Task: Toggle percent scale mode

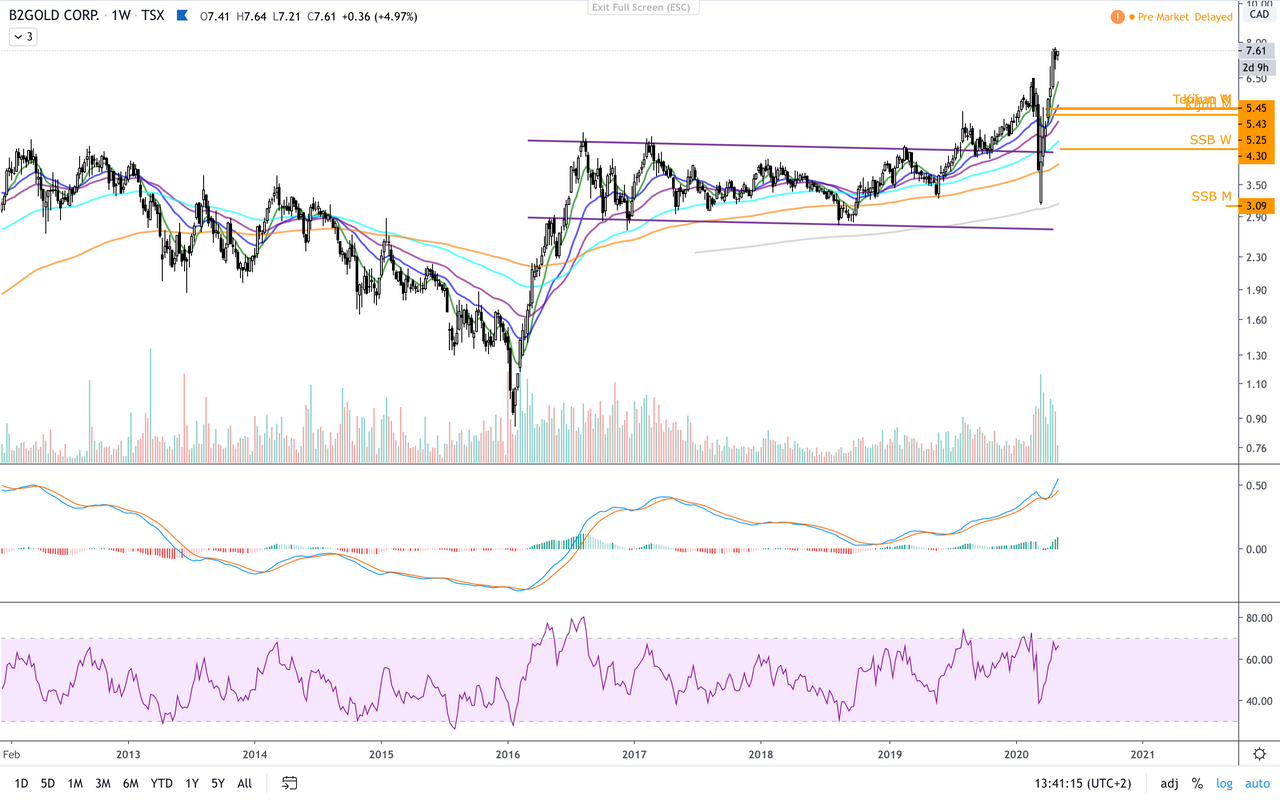Action: pos(1197,783)
